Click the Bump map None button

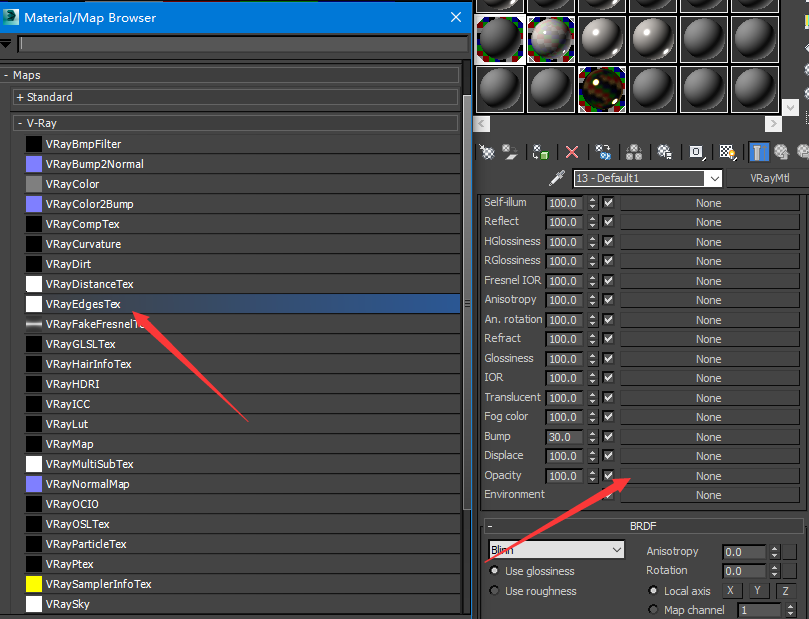[x=709, y=437]
